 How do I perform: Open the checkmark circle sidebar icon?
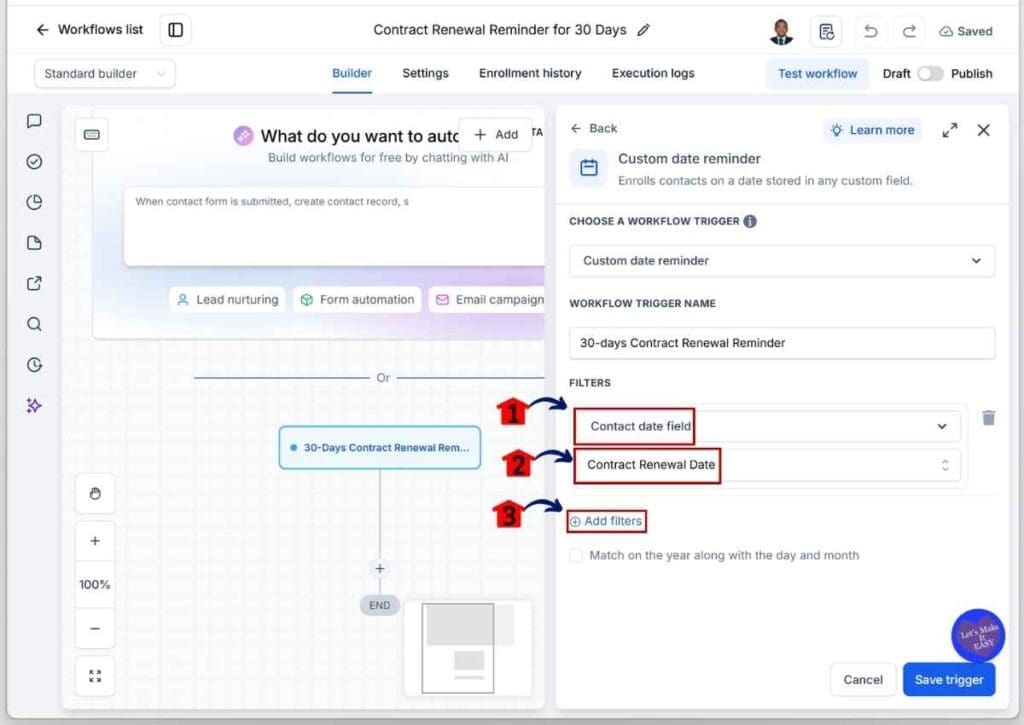point(35,161)
